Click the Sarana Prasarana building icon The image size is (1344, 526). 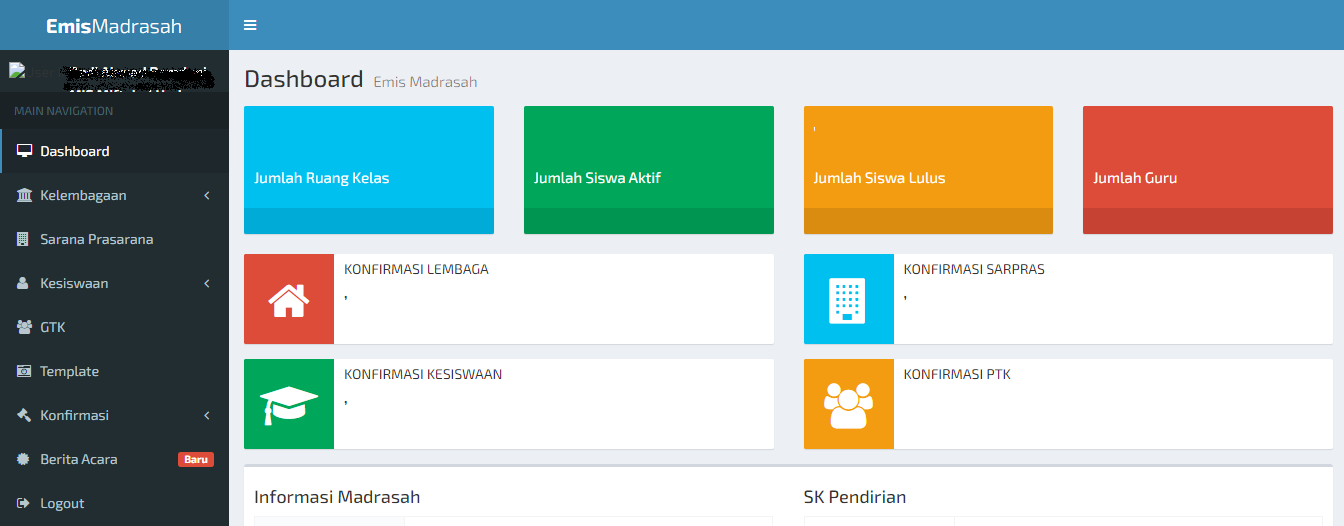click(23, 239)
